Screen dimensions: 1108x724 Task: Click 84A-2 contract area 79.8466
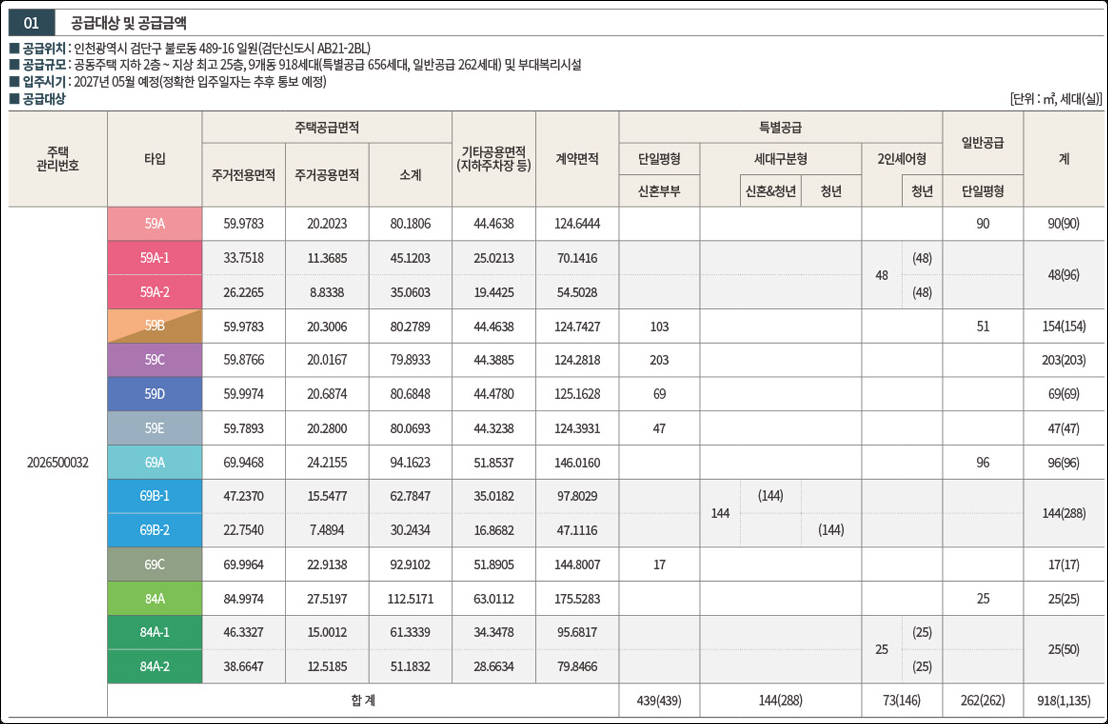577,666
